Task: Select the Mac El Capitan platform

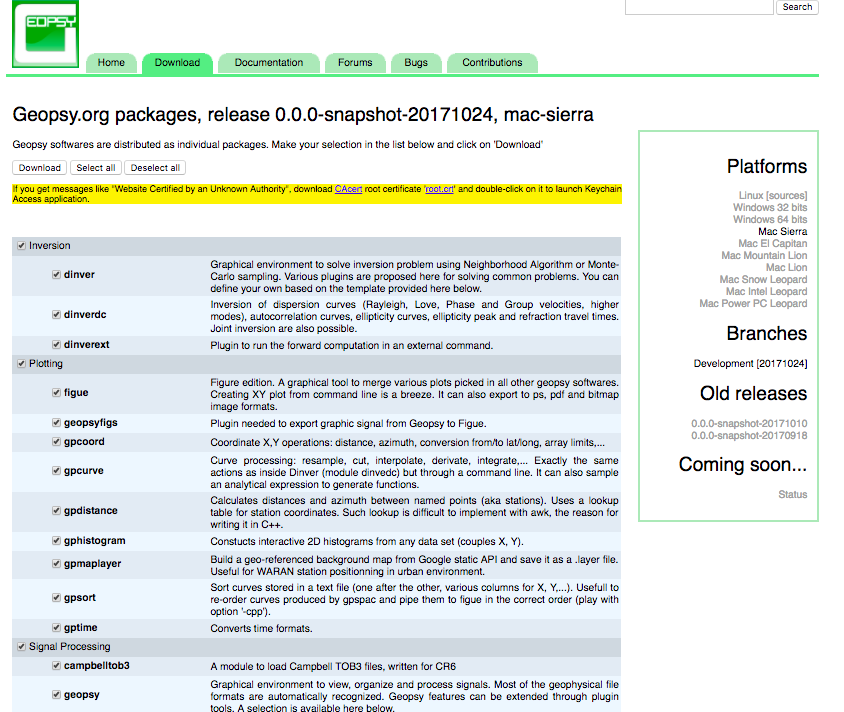Action: [x=772, y=243]
